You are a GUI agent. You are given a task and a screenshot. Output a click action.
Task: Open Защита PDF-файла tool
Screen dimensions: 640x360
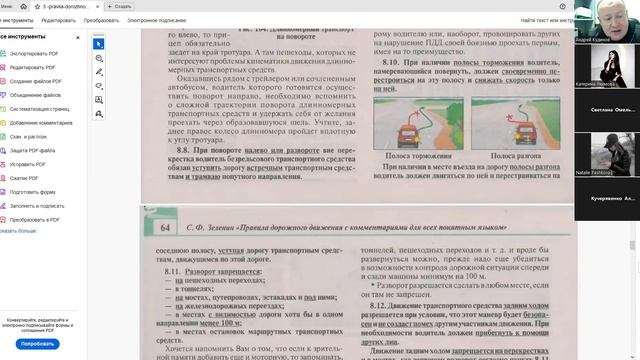[x=32, y=151]
